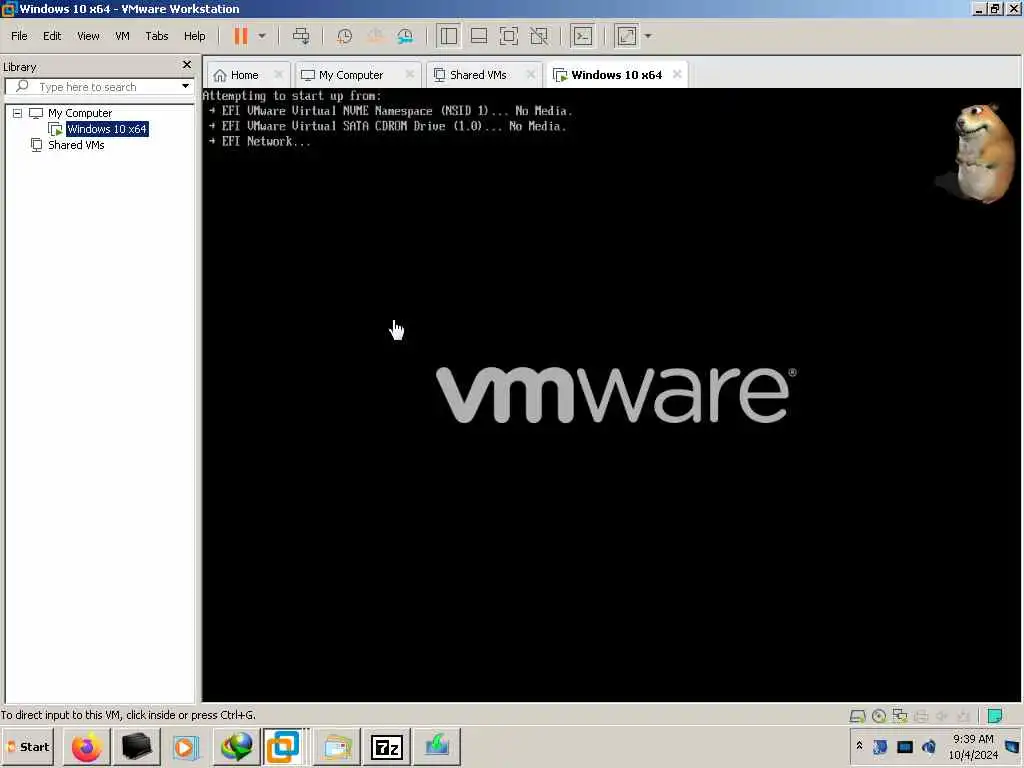Toggle the console view toolbar icon
The width and height of the screenshot is (1024, 768).
(583, 36)
